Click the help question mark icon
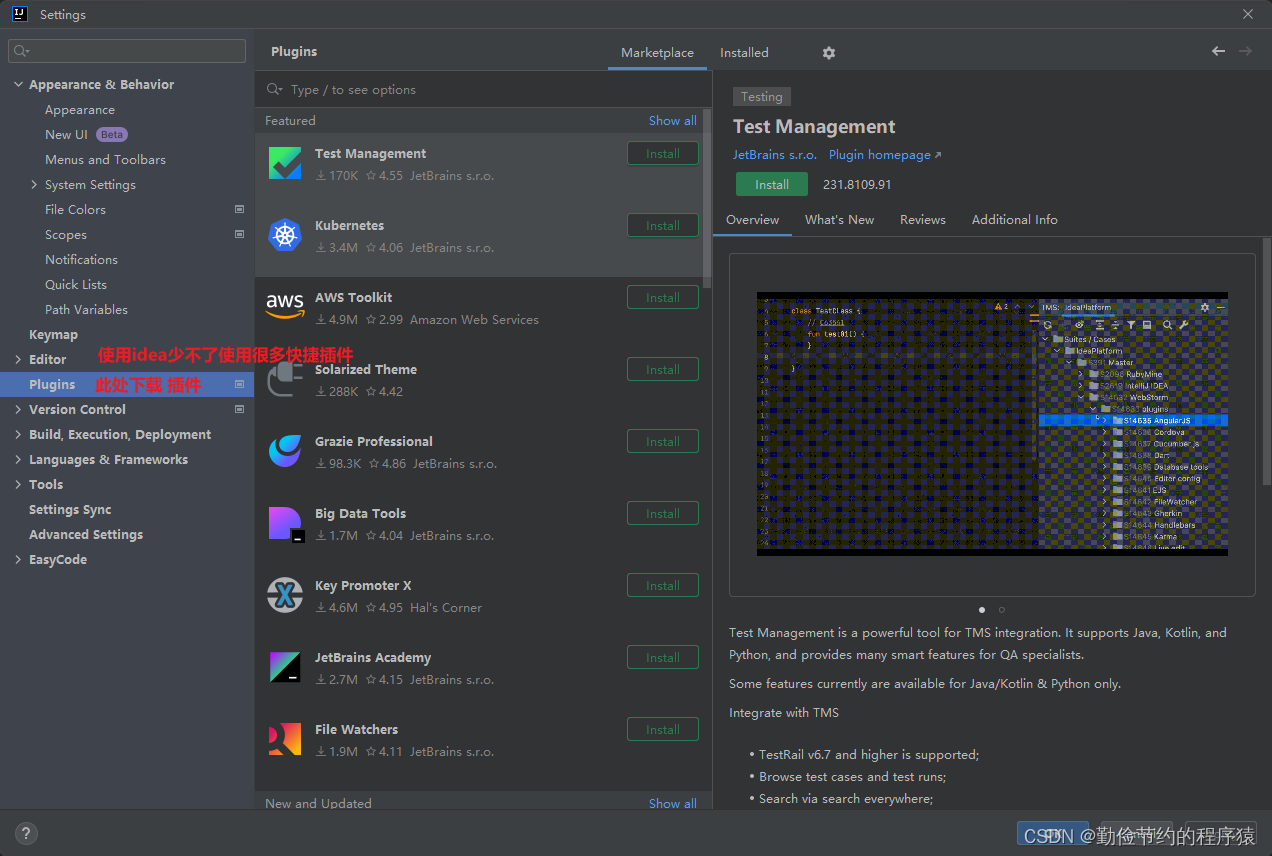 (26, 833)
